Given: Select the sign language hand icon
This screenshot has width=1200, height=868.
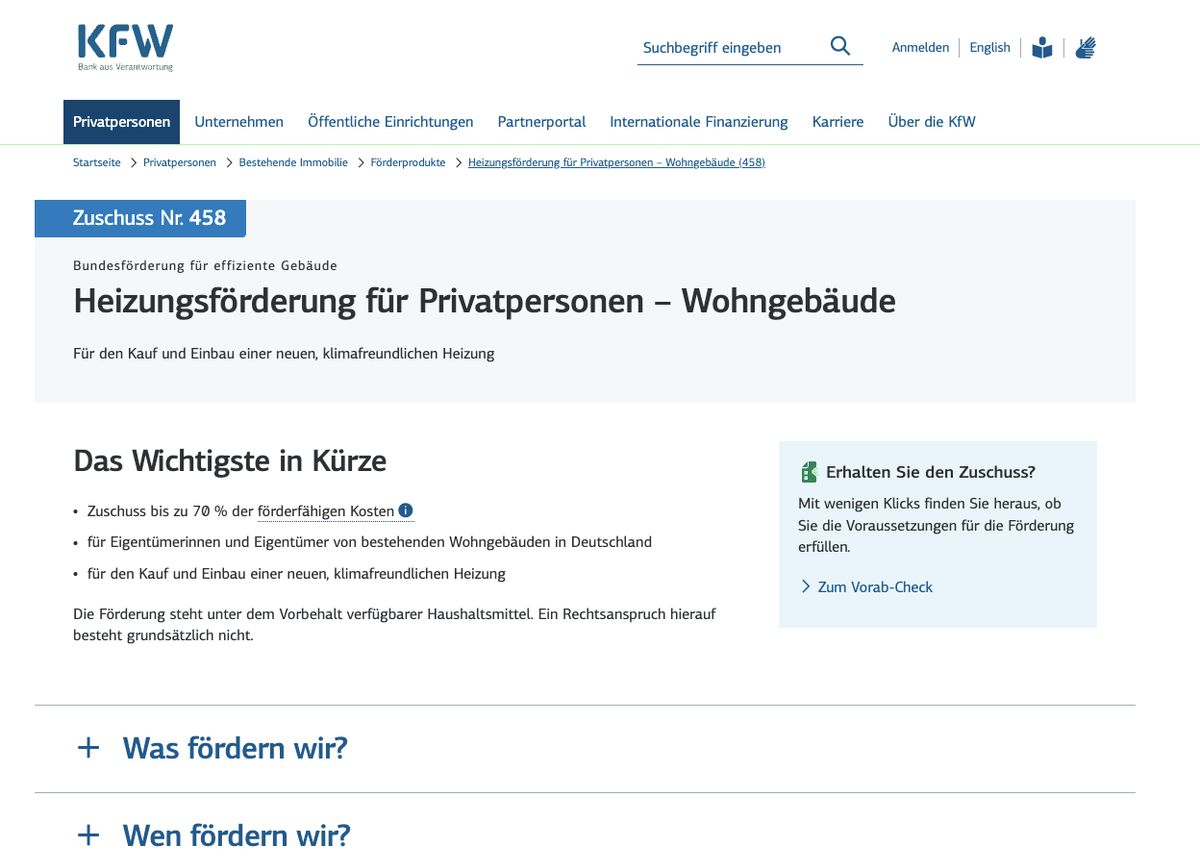Looking at the screenshot, I should coord(1084,46).
